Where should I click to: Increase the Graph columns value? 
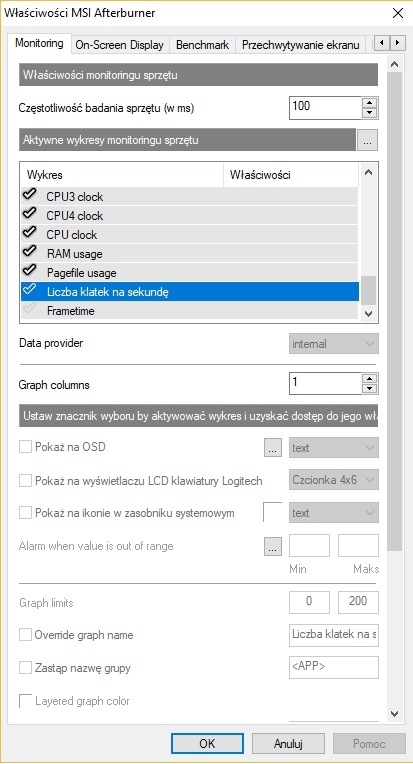371,379
